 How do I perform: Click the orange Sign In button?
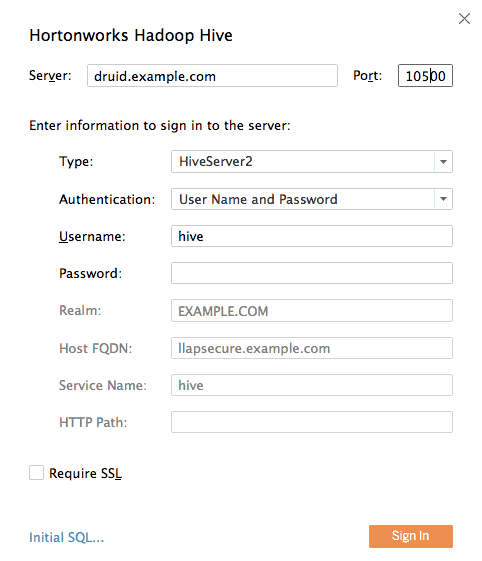pos(411,536)
